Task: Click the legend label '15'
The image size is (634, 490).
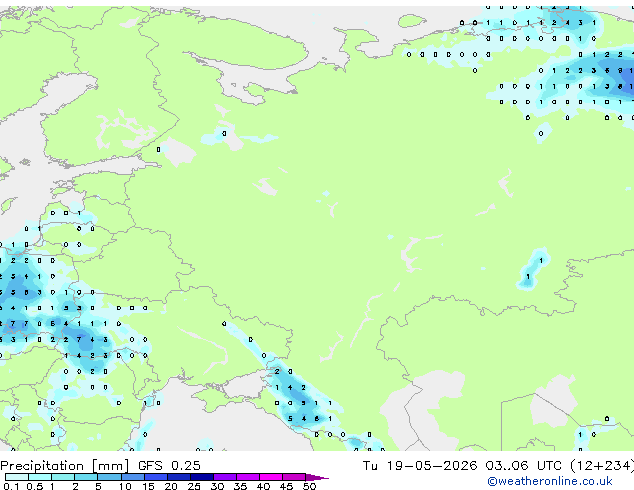Action: tap(148, 486)
